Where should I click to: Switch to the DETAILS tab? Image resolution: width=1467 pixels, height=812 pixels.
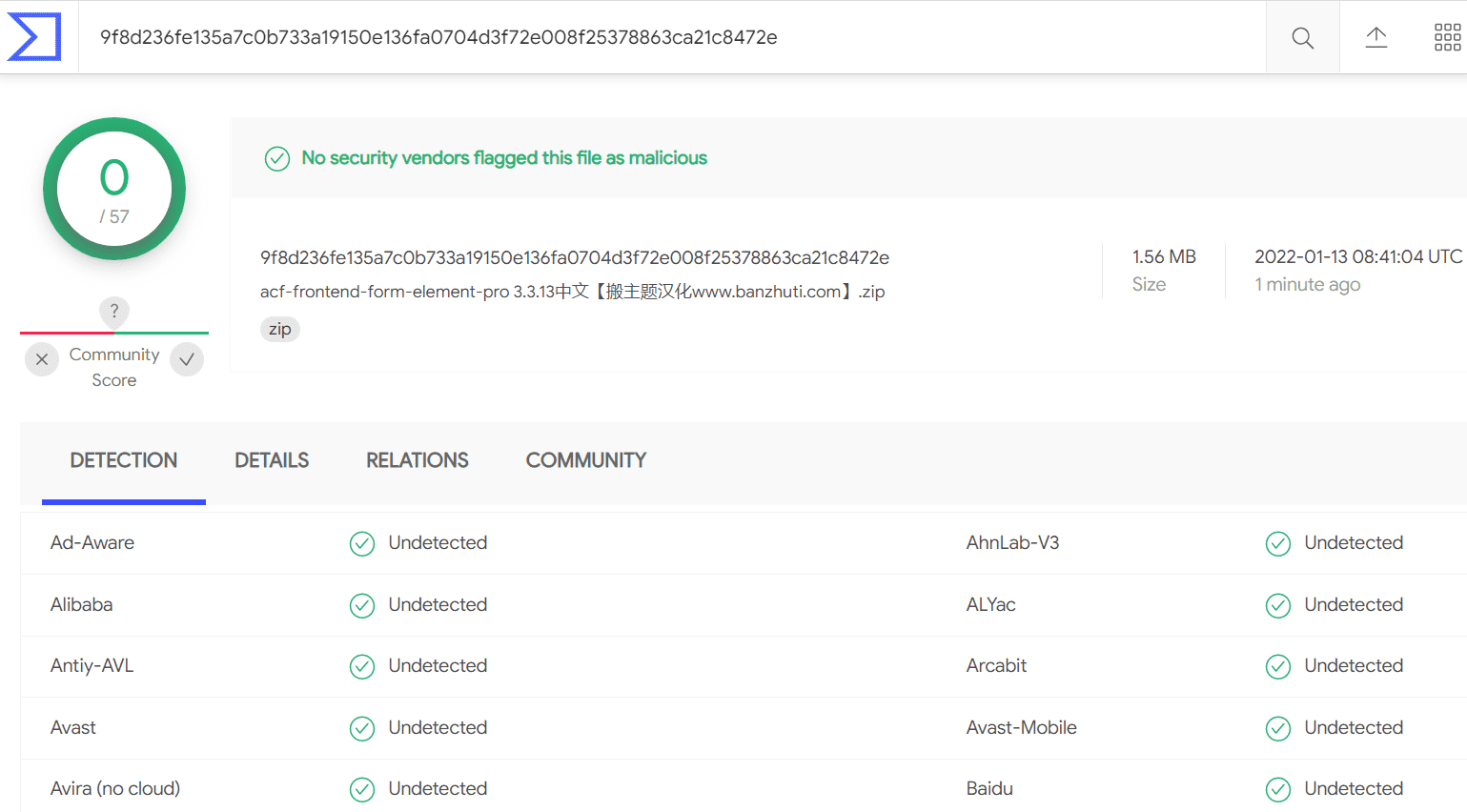point(272,460)
